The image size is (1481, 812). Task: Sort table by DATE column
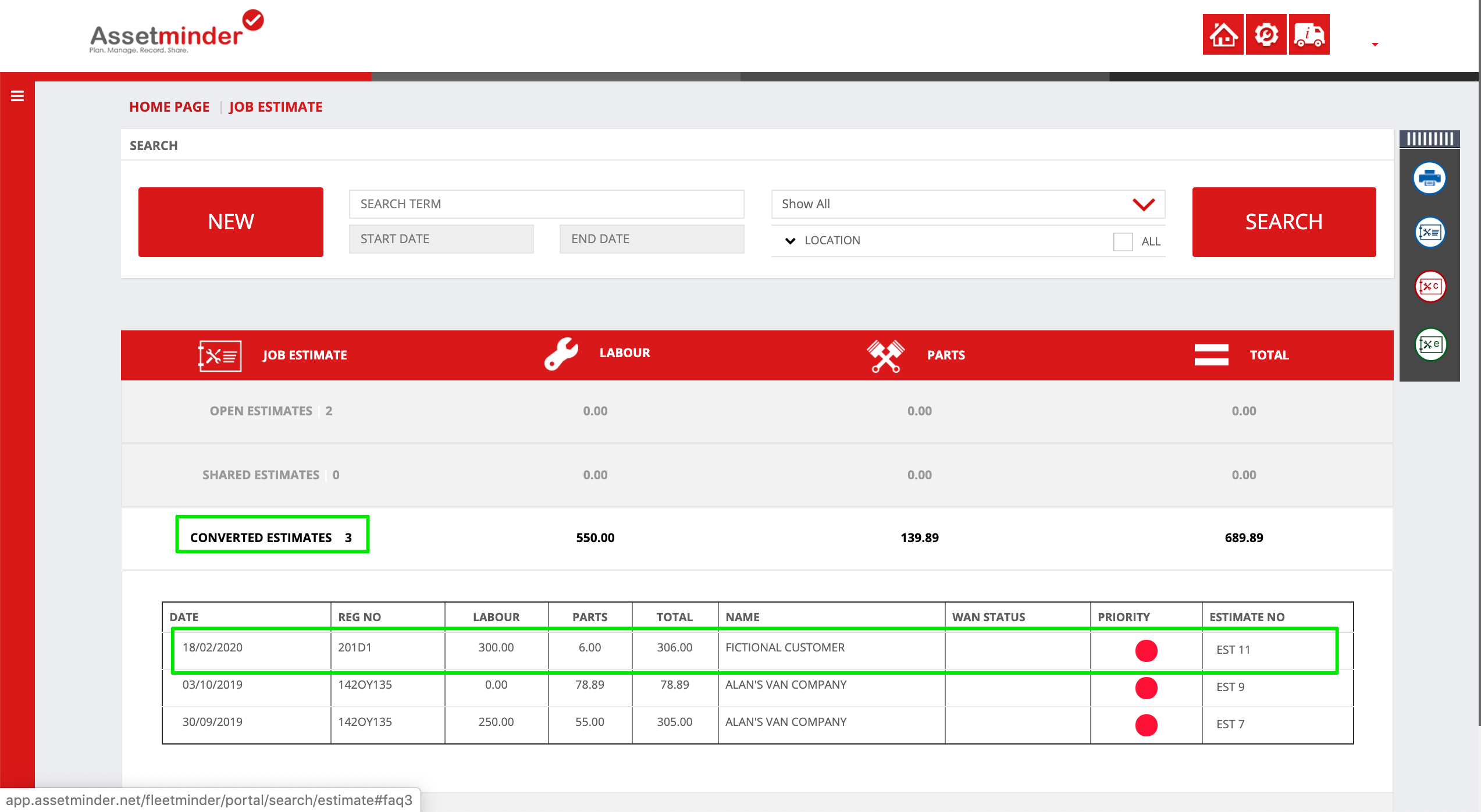pos(184,617)
